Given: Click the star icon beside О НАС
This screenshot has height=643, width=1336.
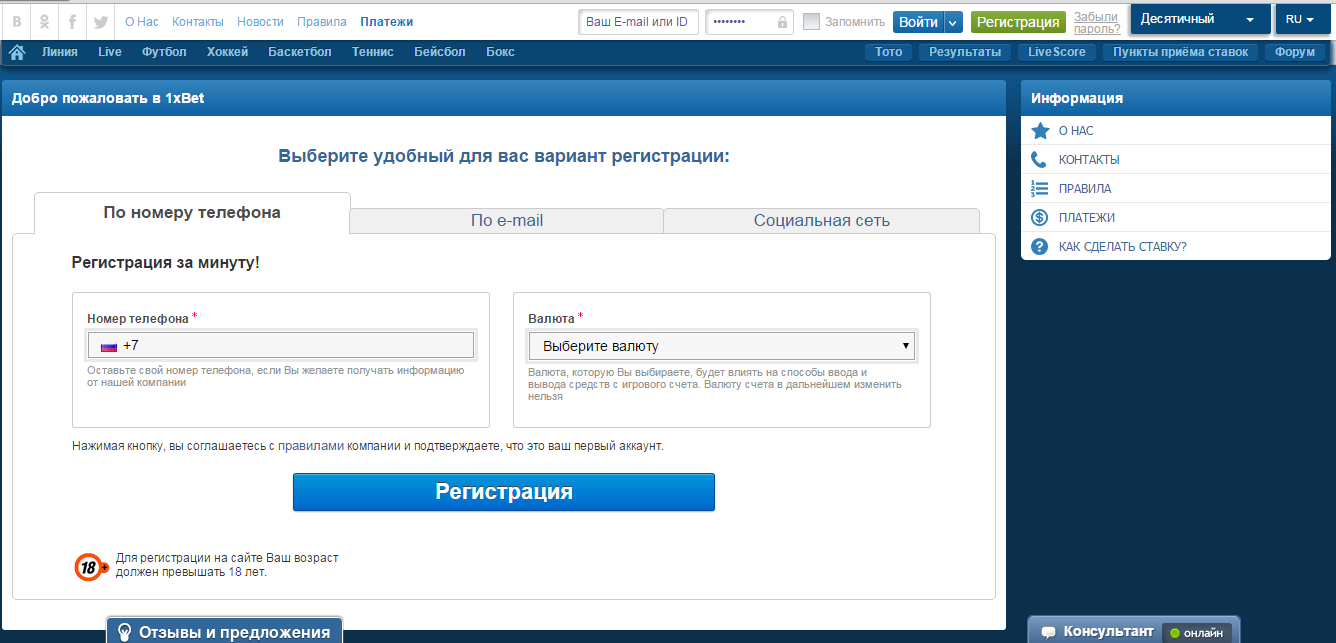Looking at the screenshot, I should tap(1040, 131).
